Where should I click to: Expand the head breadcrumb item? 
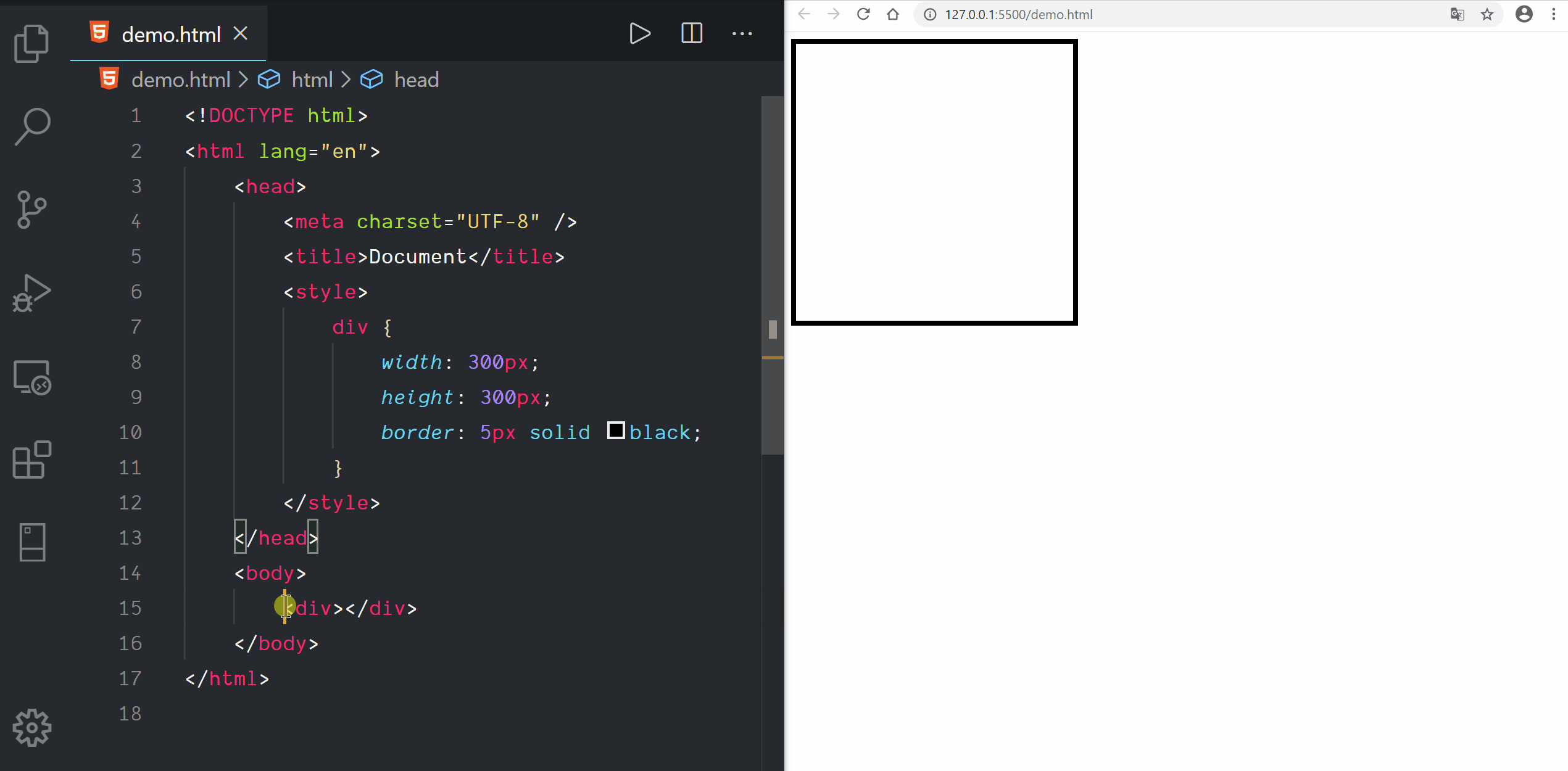416,80
